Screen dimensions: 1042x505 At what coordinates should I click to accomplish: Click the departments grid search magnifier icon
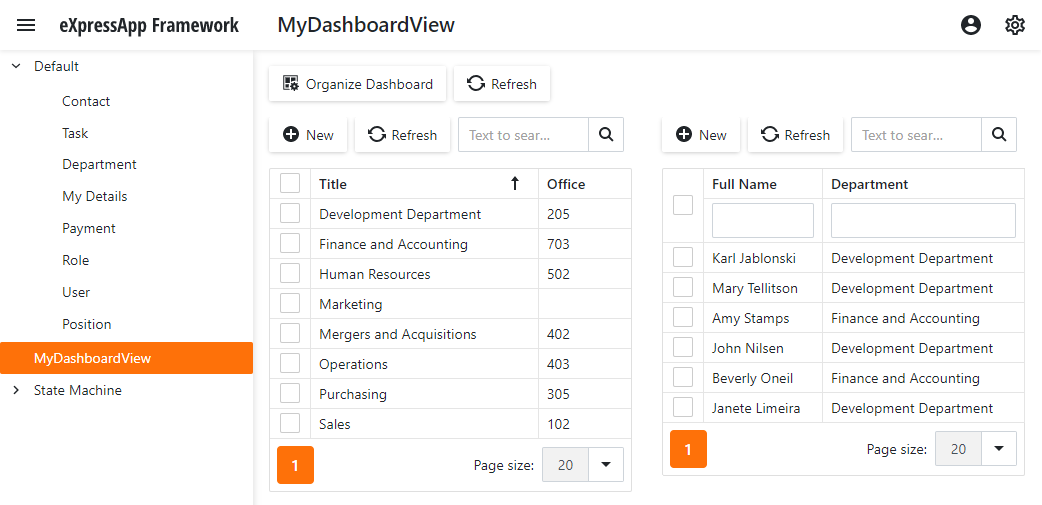[605, 135]
